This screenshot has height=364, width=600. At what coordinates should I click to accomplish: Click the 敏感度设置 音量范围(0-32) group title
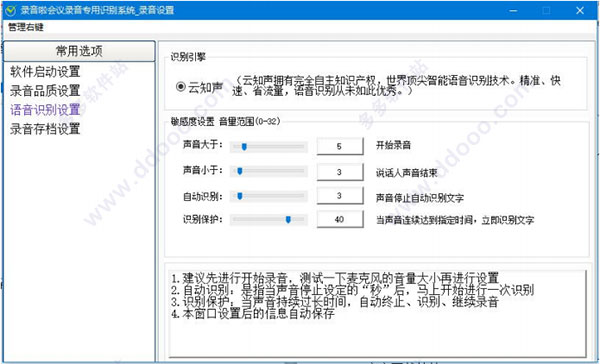pos(225,122)
